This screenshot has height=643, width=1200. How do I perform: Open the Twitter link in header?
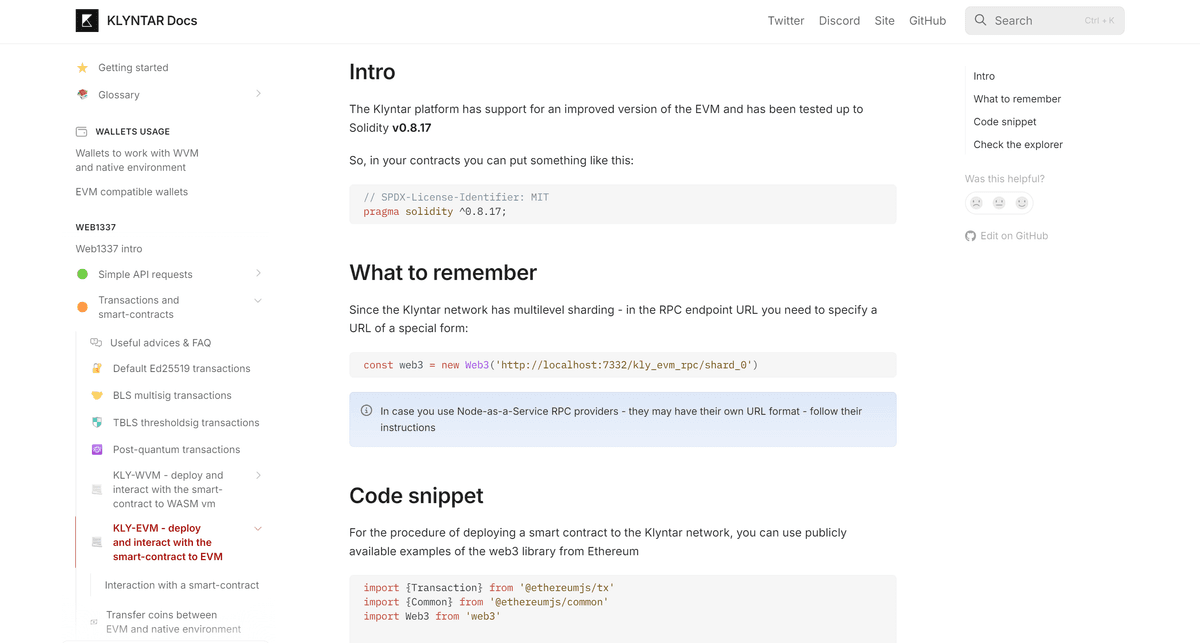[x=785, y=21]
